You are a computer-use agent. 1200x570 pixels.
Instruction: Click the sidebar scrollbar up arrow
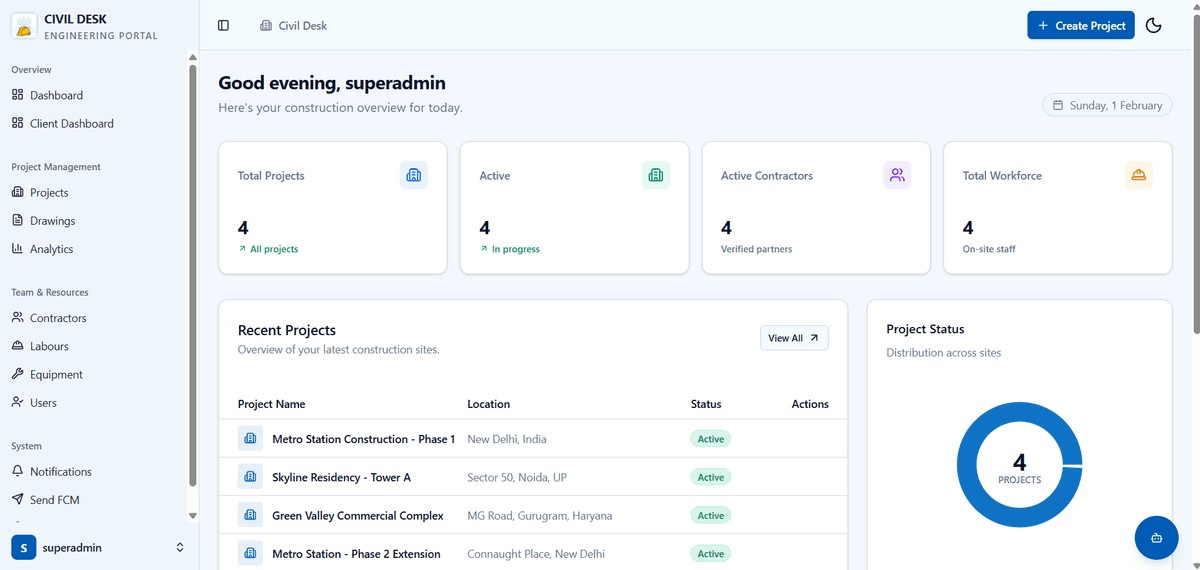pos(193,58)
